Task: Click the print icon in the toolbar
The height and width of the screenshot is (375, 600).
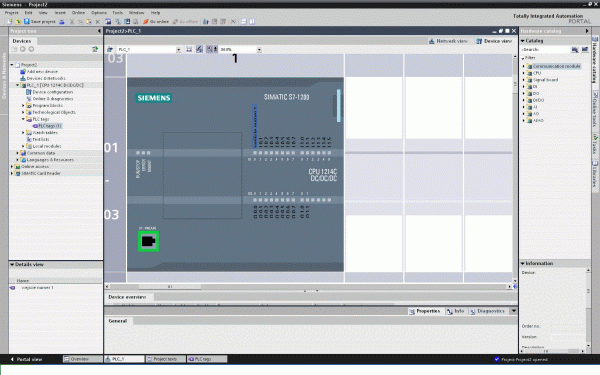Action: [62, 22]
